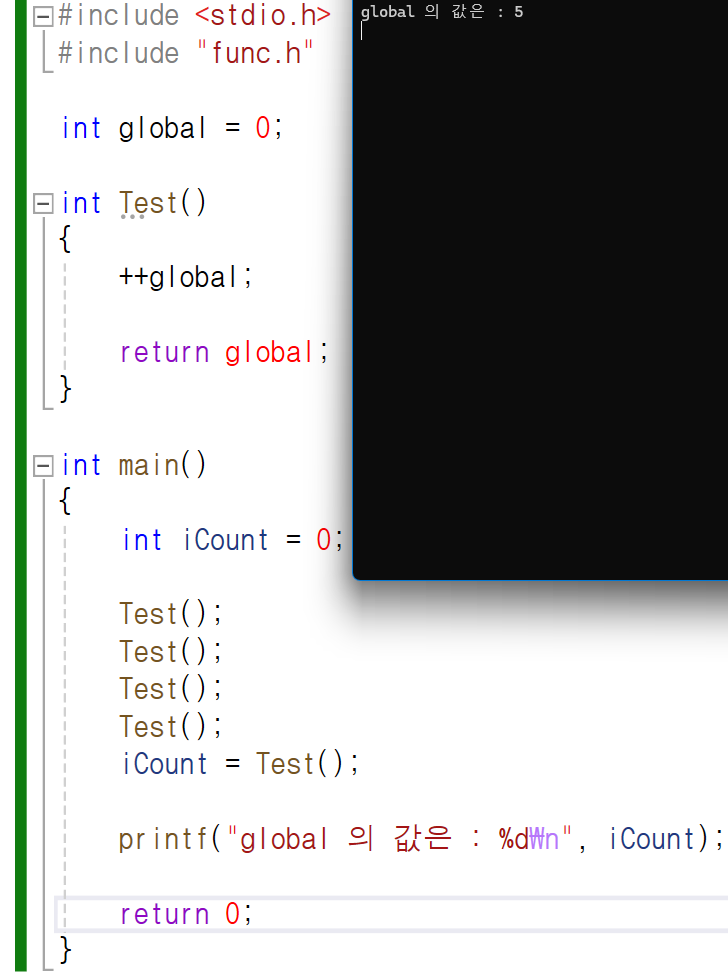Click the 'return 0;' line in main
This screenshot has width=728, height=980.
(186, 914)
